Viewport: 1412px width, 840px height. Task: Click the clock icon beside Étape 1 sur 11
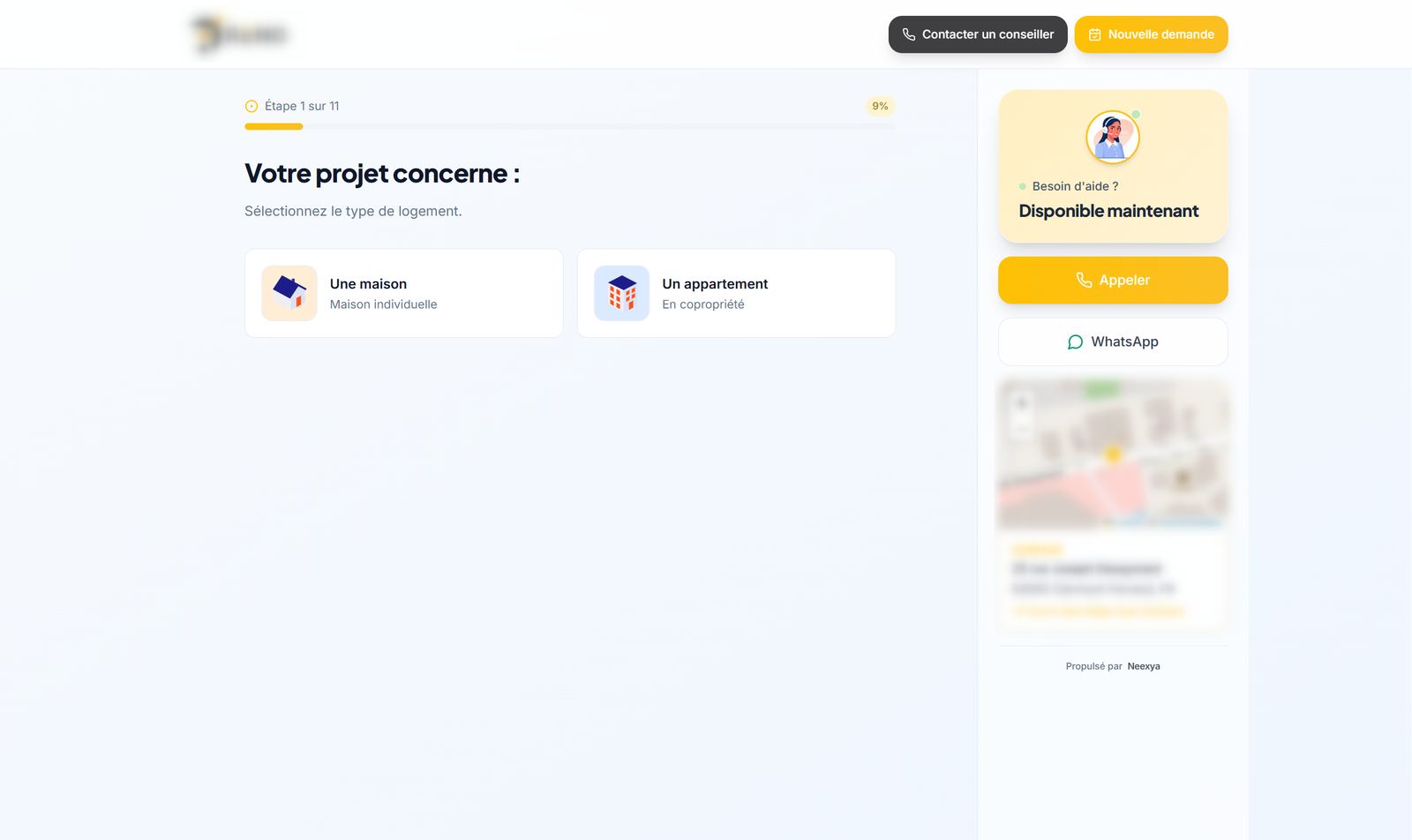[252, 106]
